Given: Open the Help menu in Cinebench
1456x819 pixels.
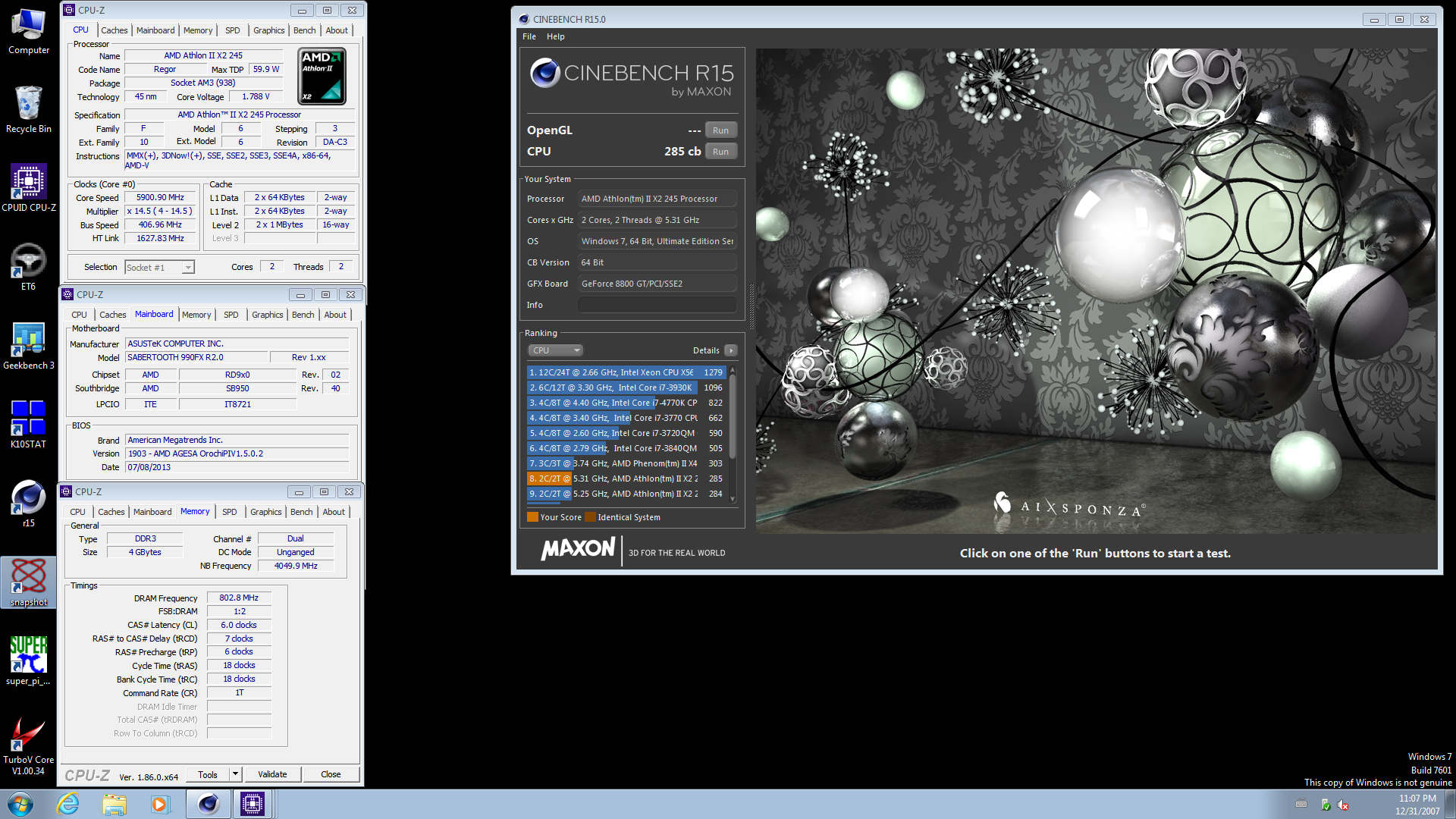Looking at the screenshot, I should [x=555, y=36].
